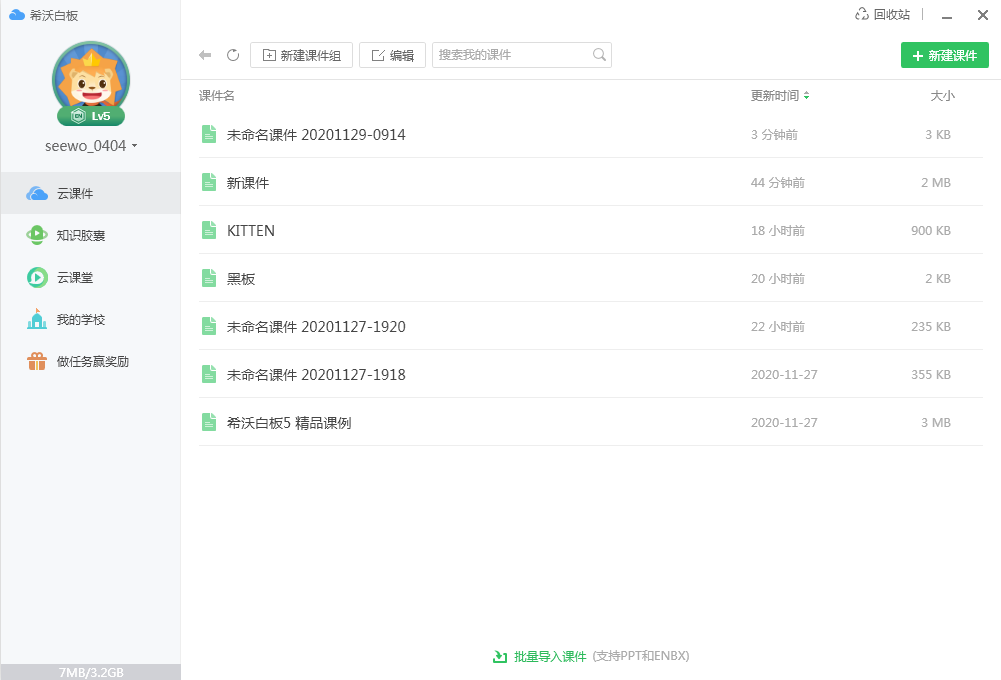1001x680 pixels.
Task: Click the refresh icon
Action: point(233,56)
